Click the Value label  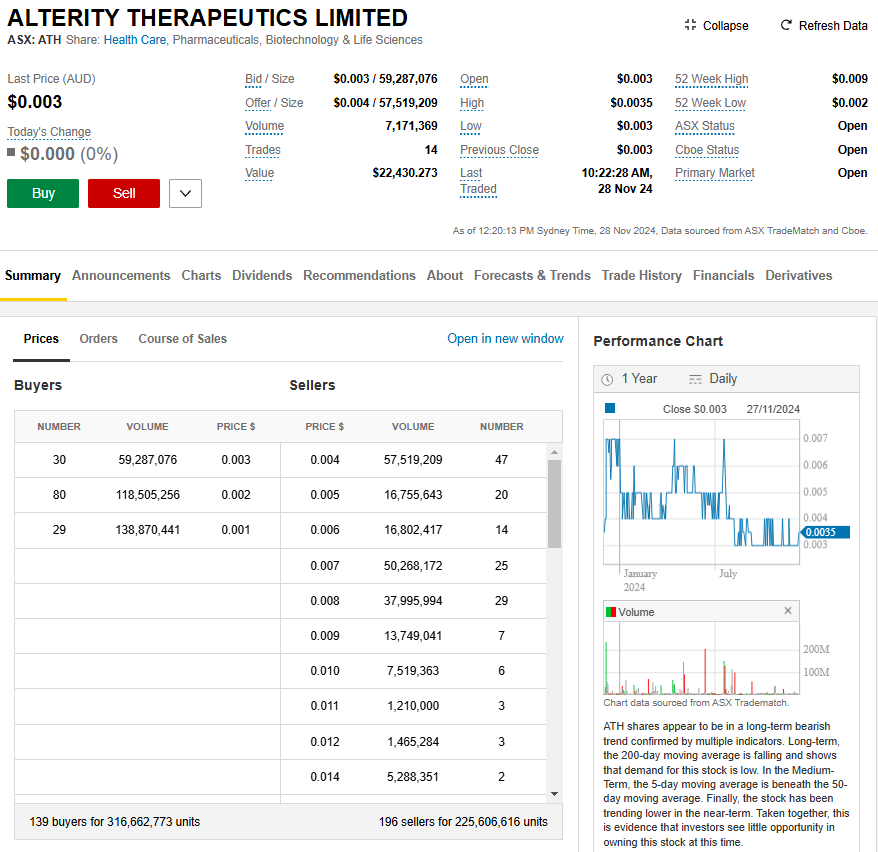point(259,173)
